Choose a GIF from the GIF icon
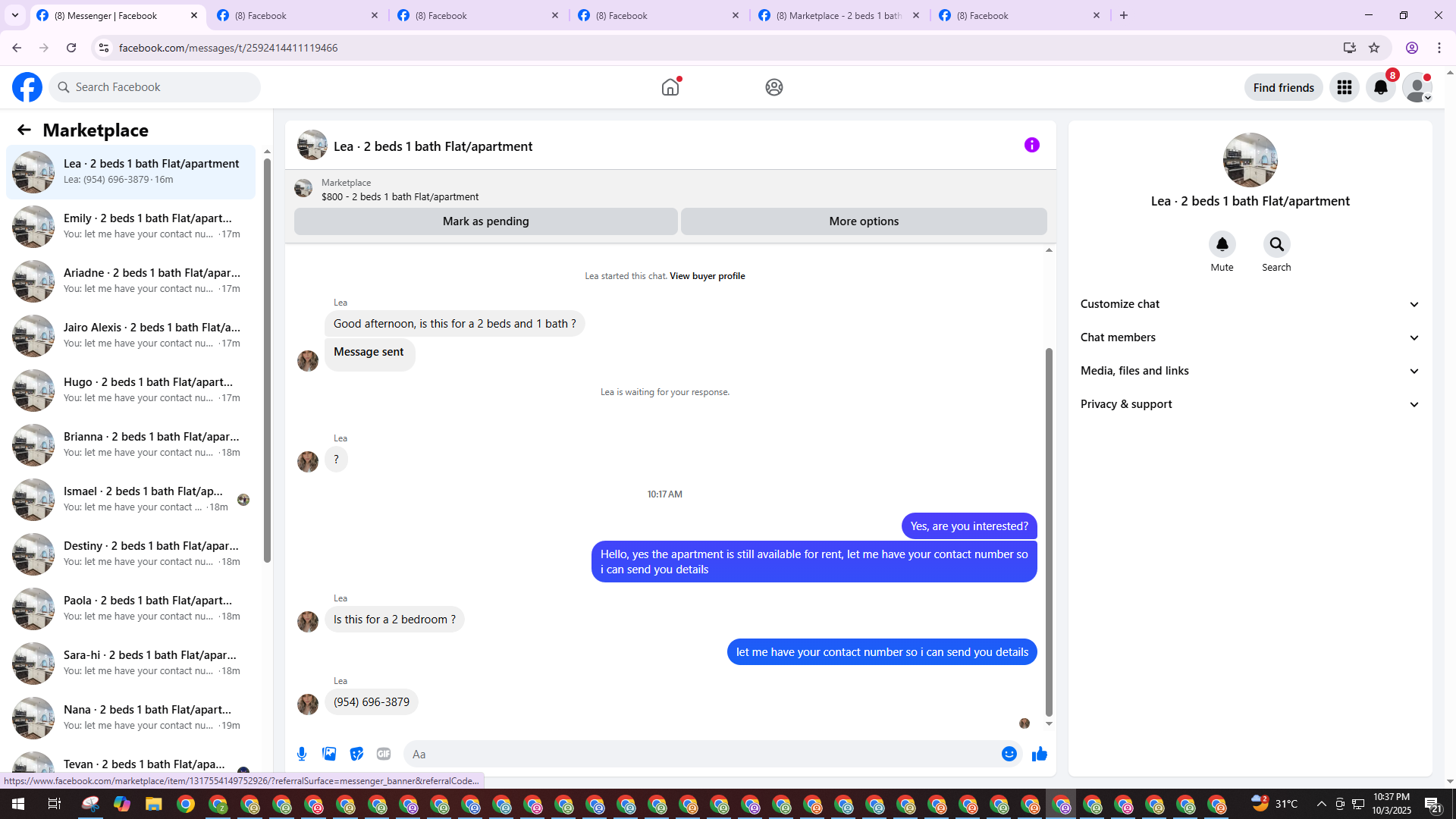Screen dimensions: 1456x819 [x=384, y=754]
